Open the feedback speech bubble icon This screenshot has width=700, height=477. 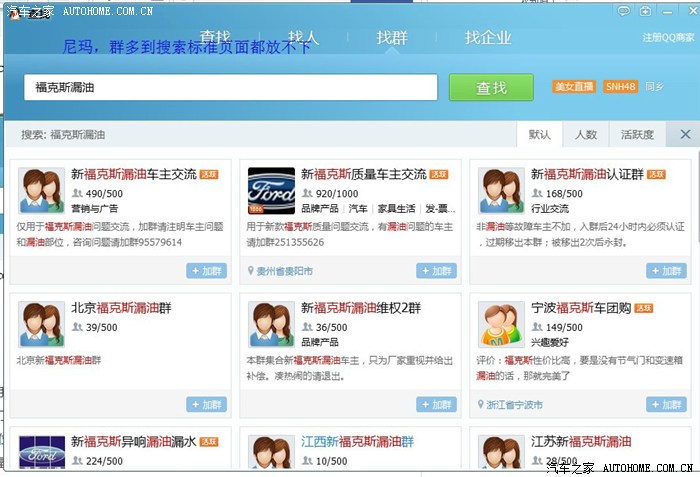pos(624,11)
